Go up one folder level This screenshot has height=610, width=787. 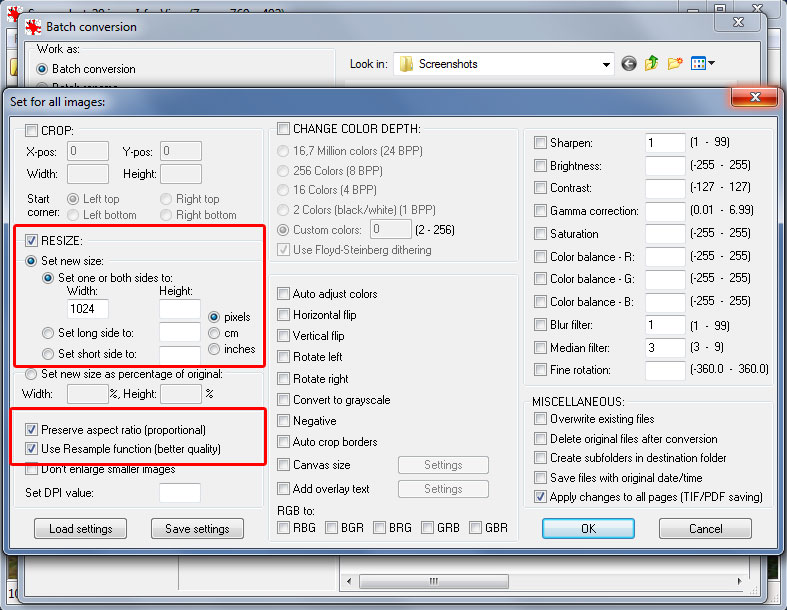click(652, 64)
